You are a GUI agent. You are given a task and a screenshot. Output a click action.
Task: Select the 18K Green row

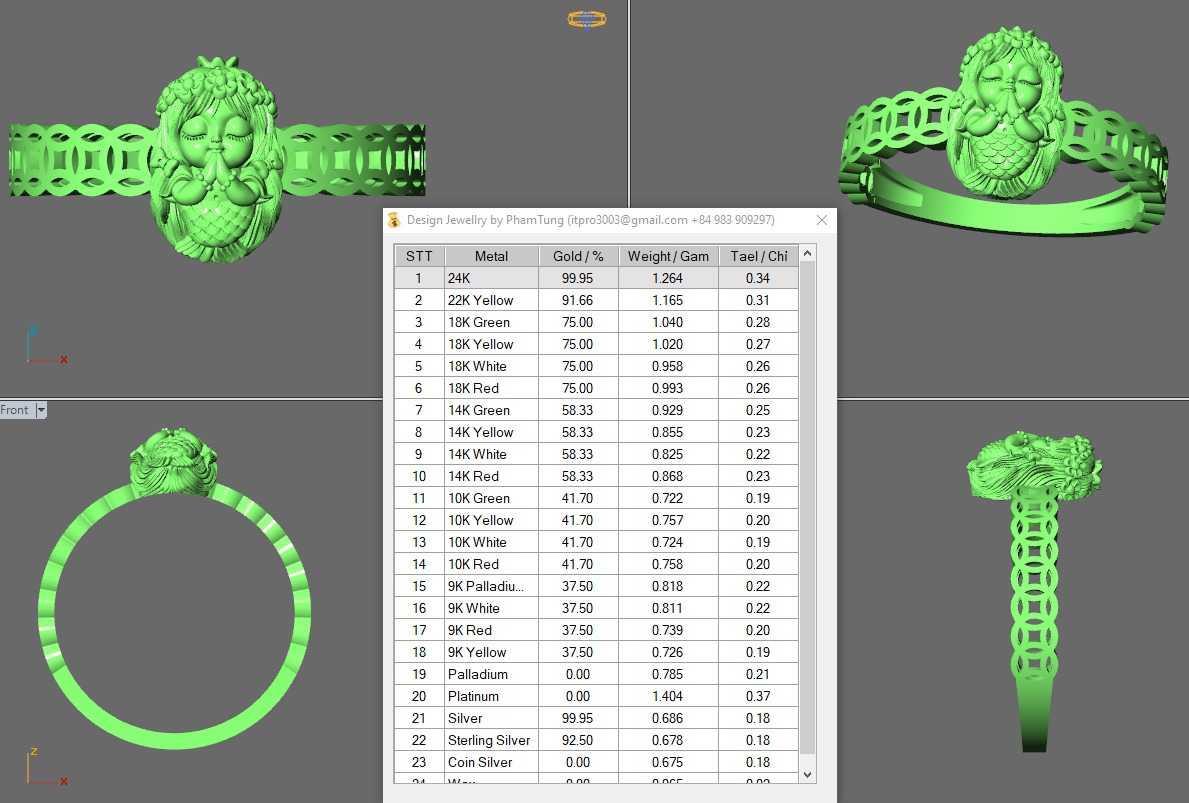point(596,322)
